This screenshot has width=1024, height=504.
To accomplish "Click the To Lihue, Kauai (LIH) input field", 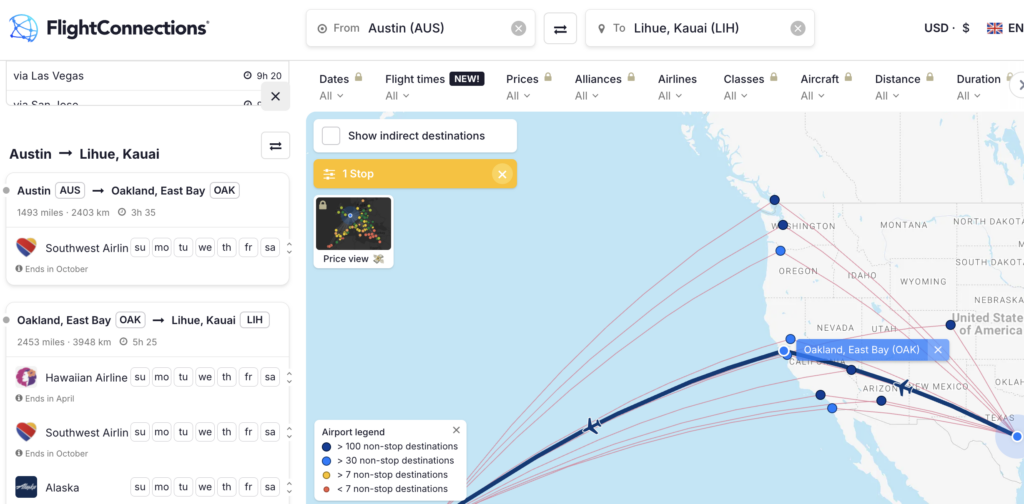I will (699, 28).
